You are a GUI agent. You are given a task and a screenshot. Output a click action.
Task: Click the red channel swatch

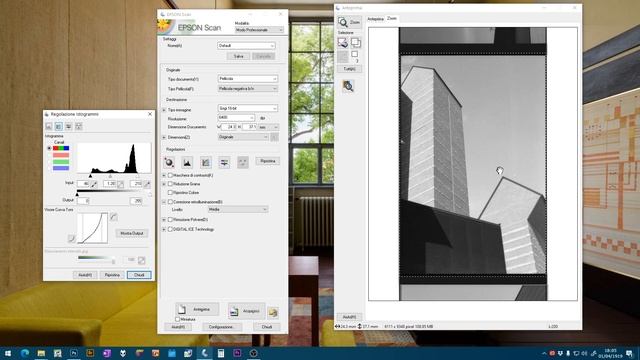(61, 155)
